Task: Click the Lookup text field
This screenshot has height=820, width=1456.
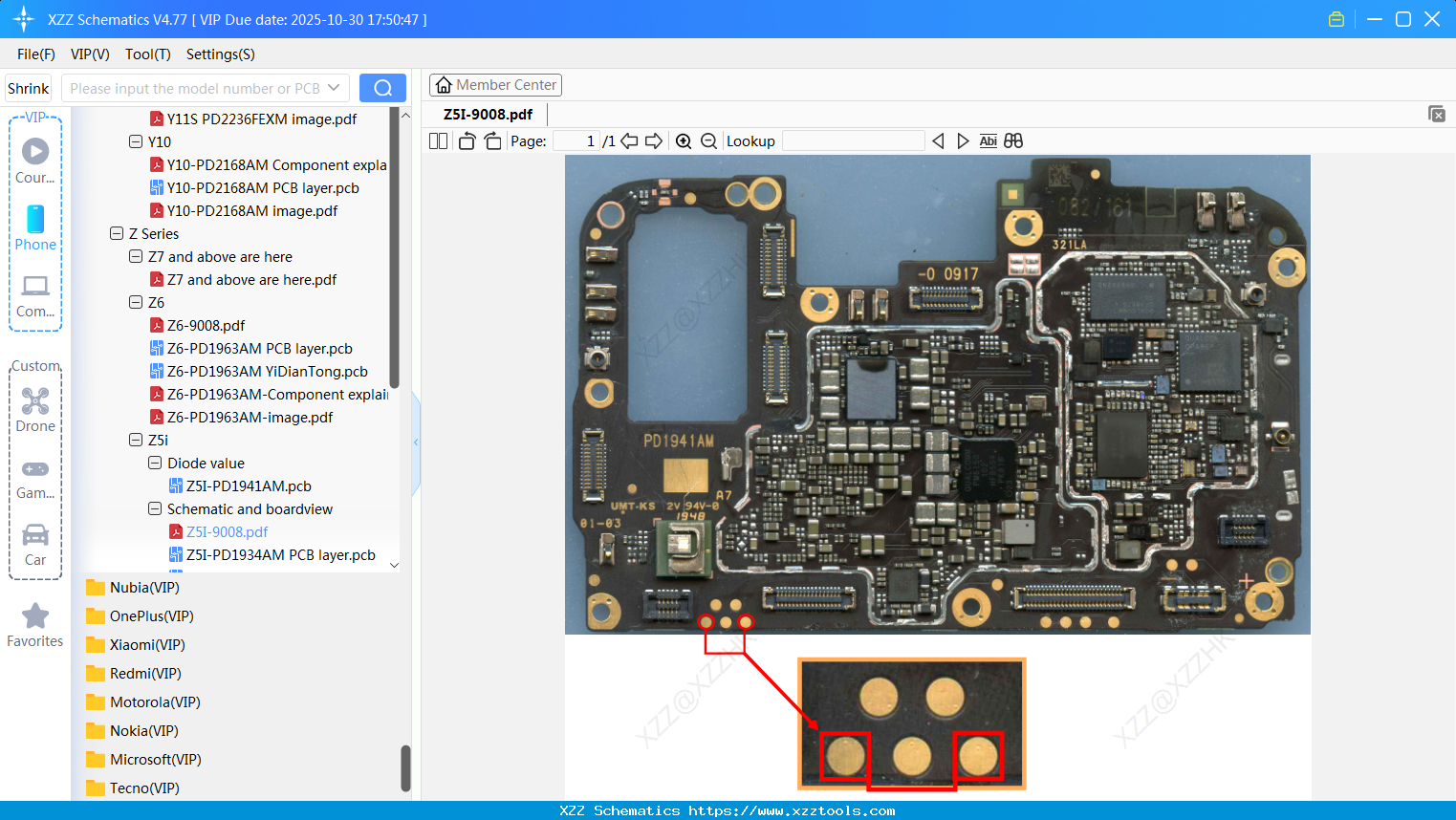Action: click(853, 140)
